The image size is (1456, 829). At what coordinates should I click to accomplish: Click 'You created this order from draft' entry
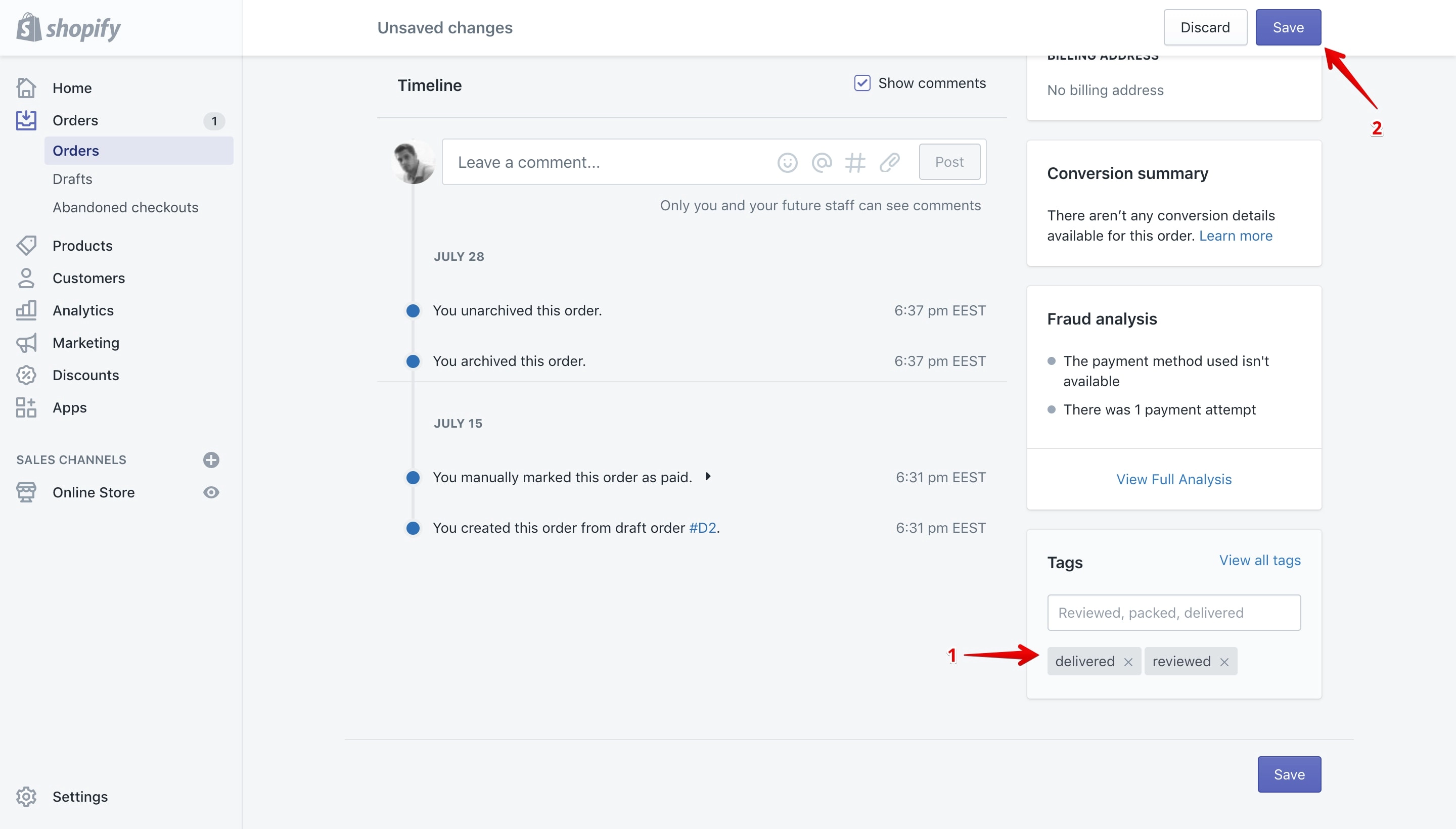pos(576,528)
